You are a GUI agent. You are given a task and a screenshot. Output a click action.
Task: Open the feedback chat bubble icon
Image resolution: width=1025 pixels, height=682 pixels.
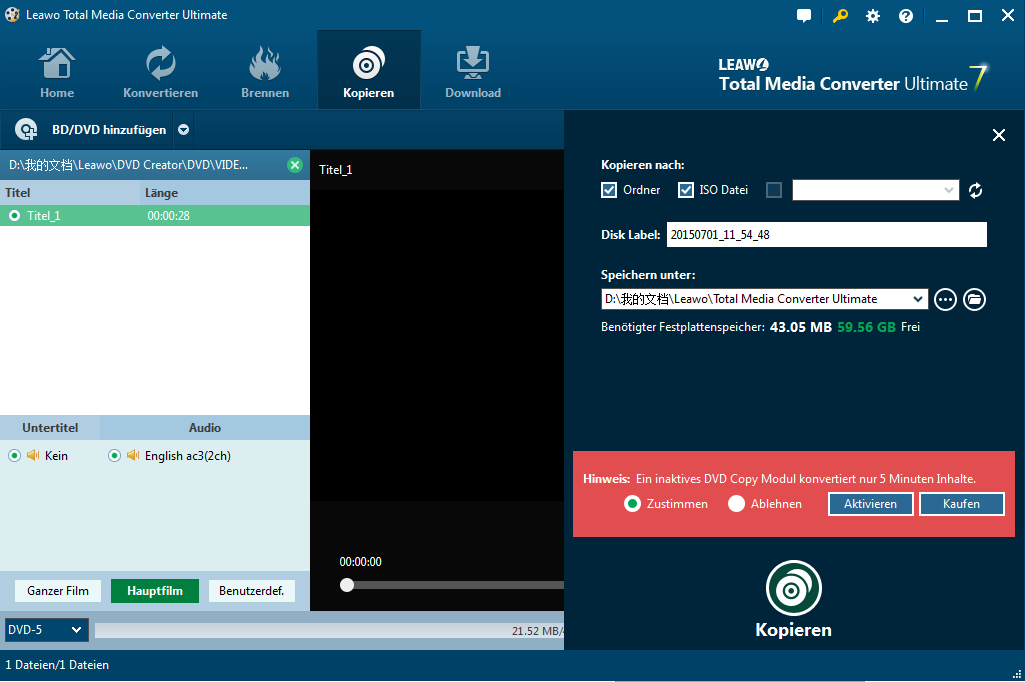click(x=804, y=16)
